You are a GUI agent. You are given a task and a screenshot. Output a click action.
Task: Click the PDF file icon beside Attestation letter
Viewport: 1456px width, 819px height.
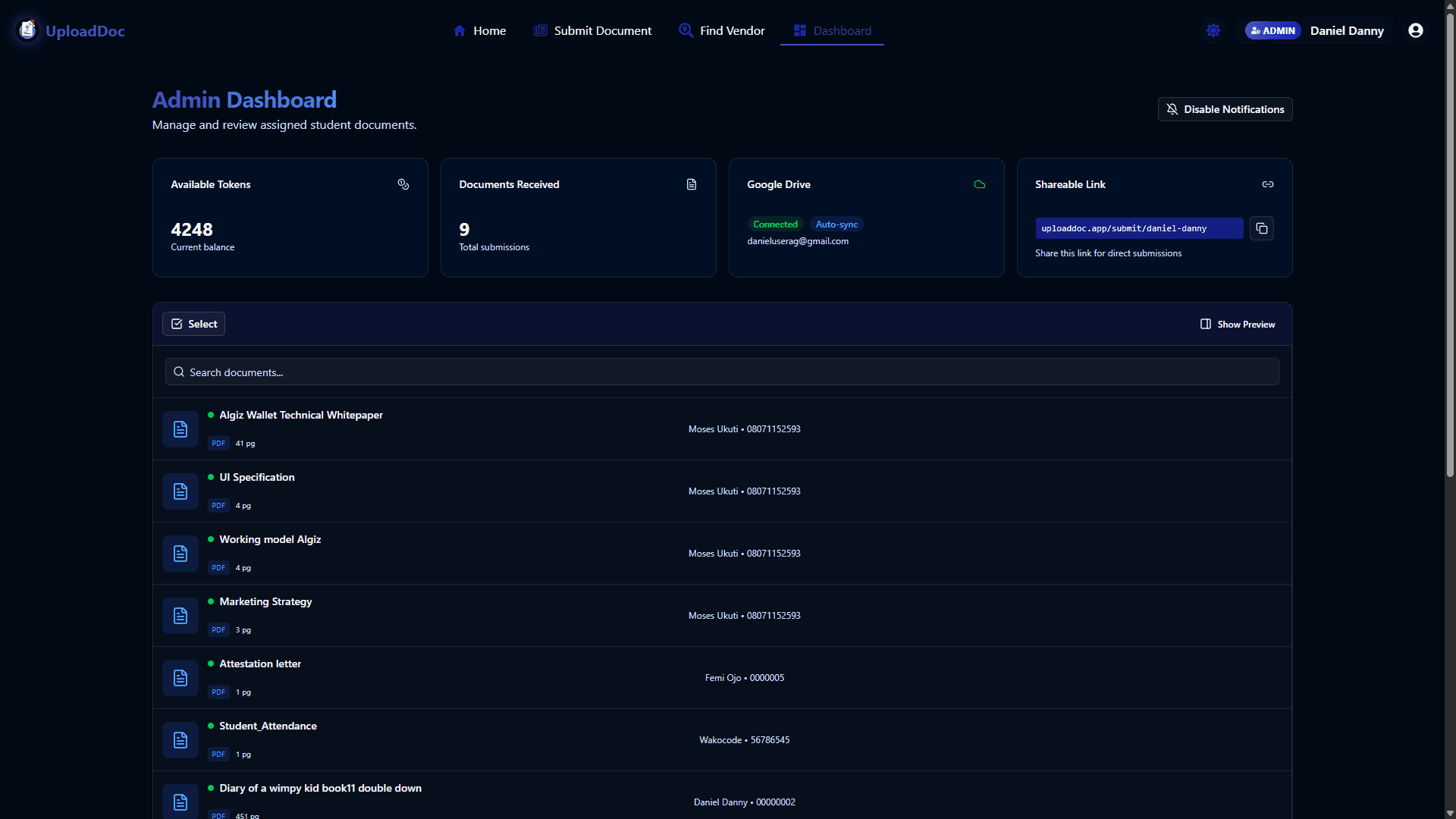[x=180, y=677]
